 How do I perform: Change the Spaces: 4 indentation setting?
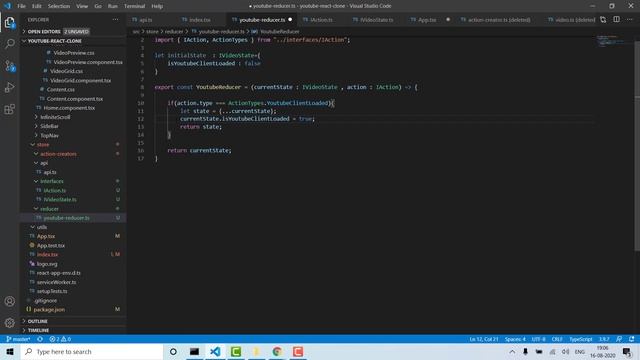pos(515,339)
